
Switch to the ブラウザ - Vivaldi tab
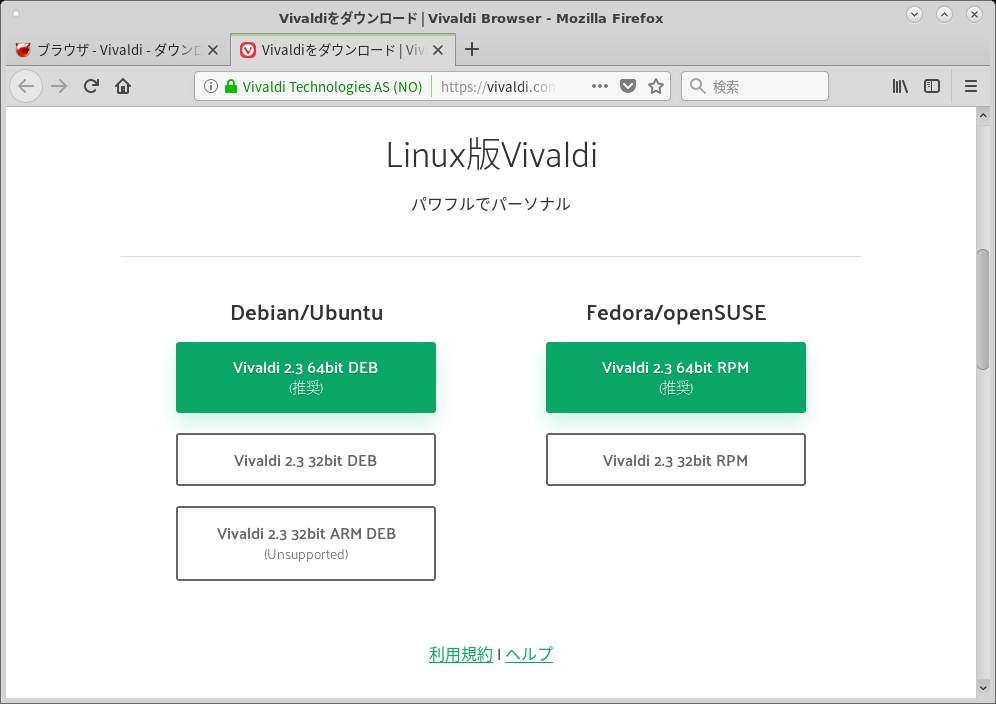pos(117,50)
